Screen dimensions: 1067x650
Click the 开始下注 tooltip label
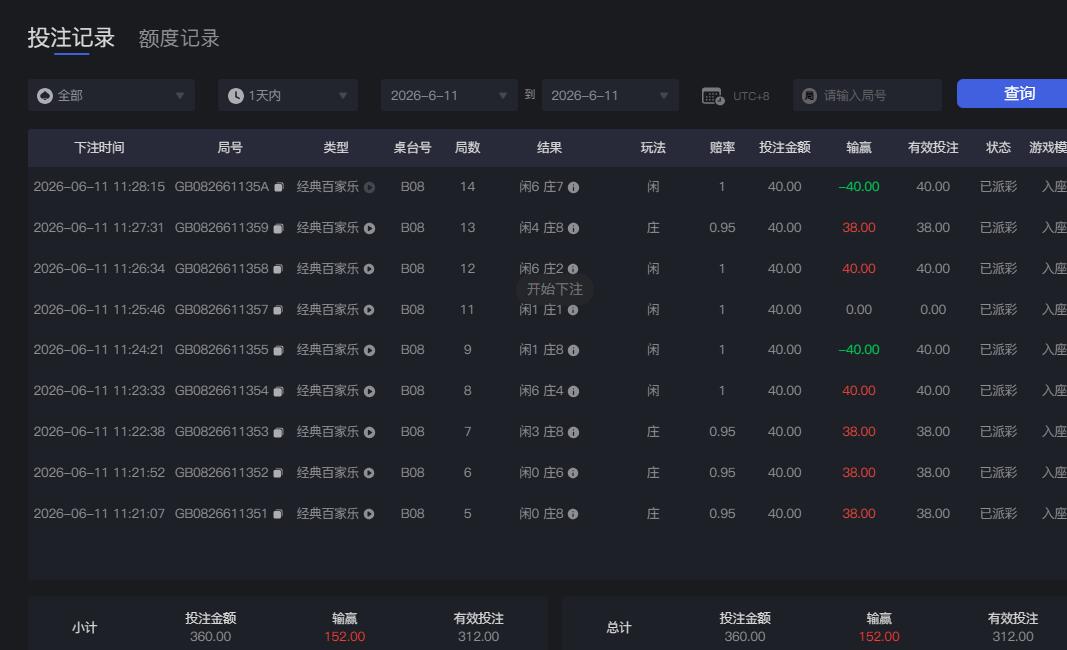click(555, 289)
